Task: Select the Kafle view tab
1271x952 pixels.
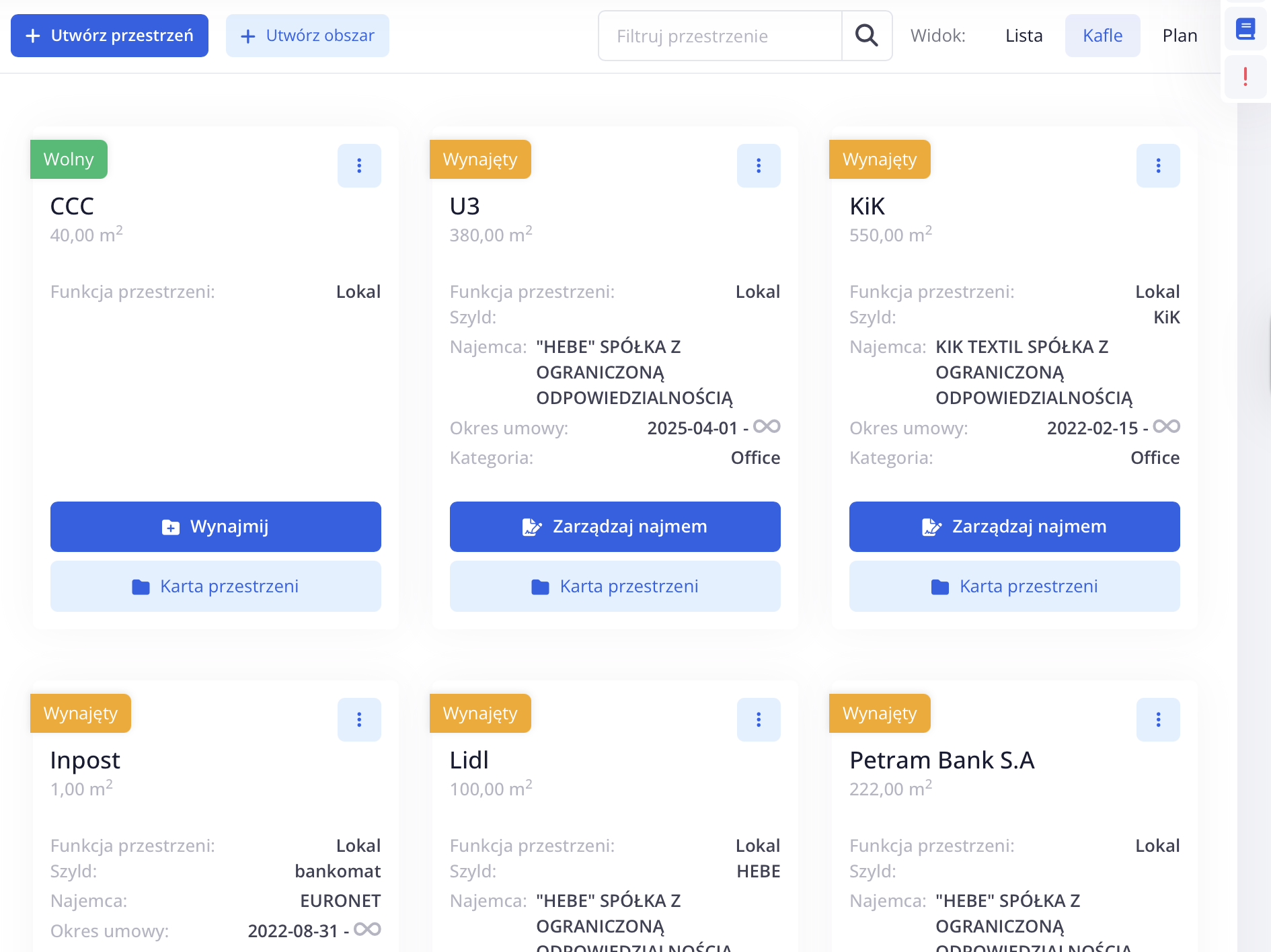Action: [x=1103, y=36]
